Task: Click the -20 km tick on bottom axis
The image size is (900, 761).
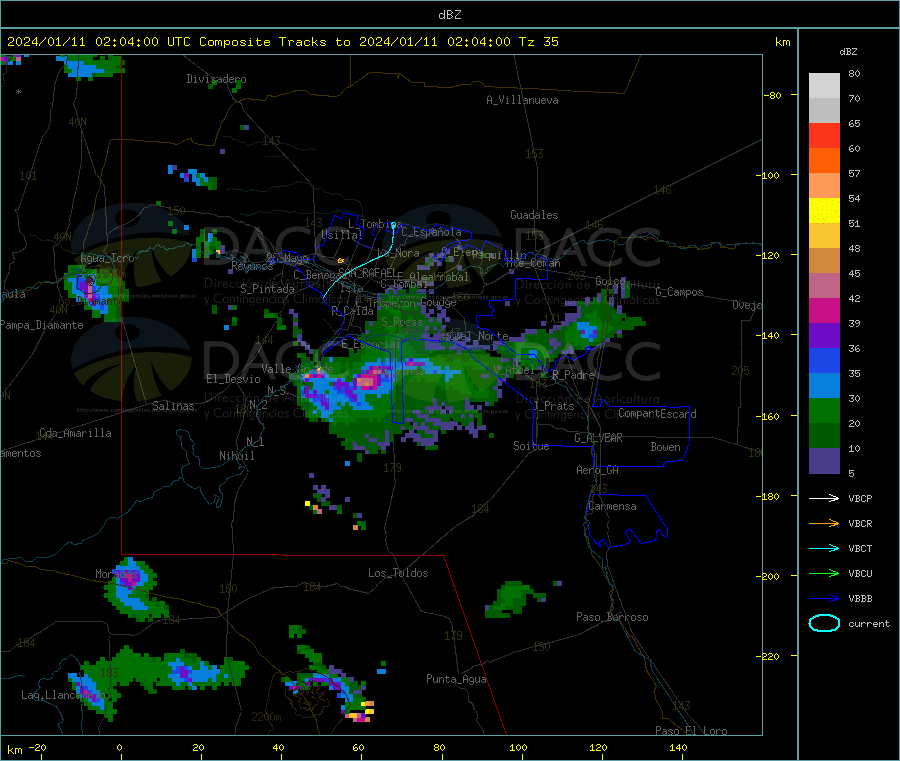Action: [38, 747]
